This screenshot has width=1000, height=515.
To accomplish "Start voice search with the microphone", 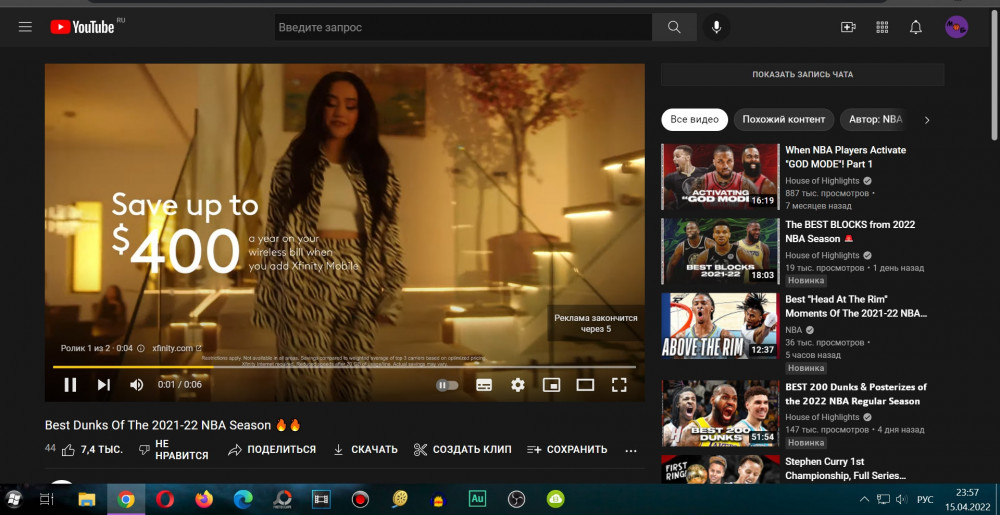I will [x=716, y=27].
